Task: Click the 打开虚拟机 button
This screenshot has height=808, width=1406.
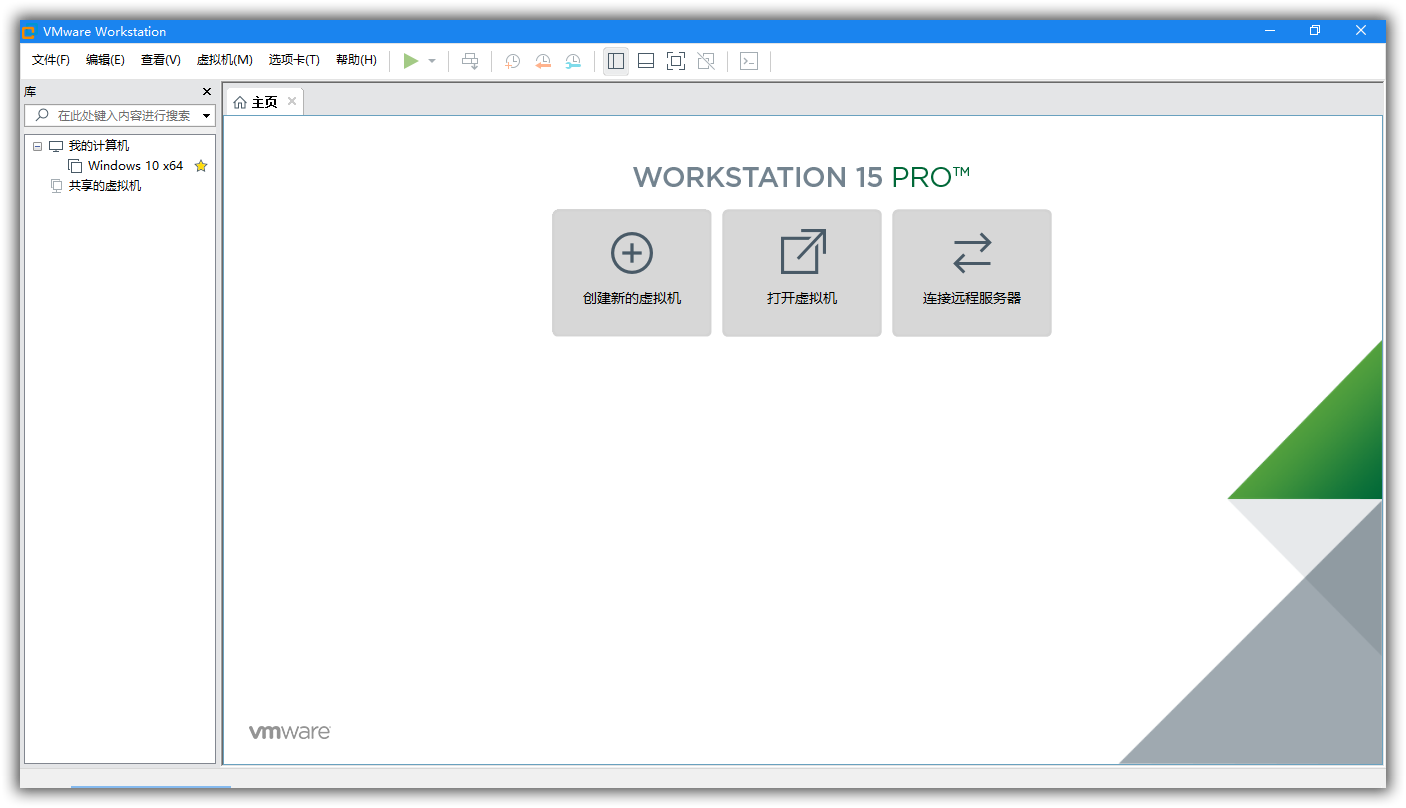Action: tap(802, 273)
